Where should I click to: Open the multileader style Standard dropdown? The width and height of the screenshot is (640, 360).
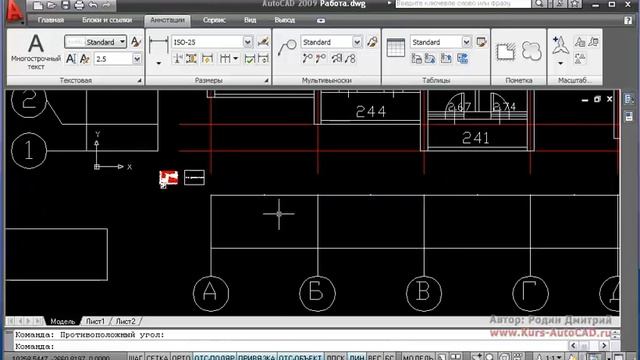point(357,42)
